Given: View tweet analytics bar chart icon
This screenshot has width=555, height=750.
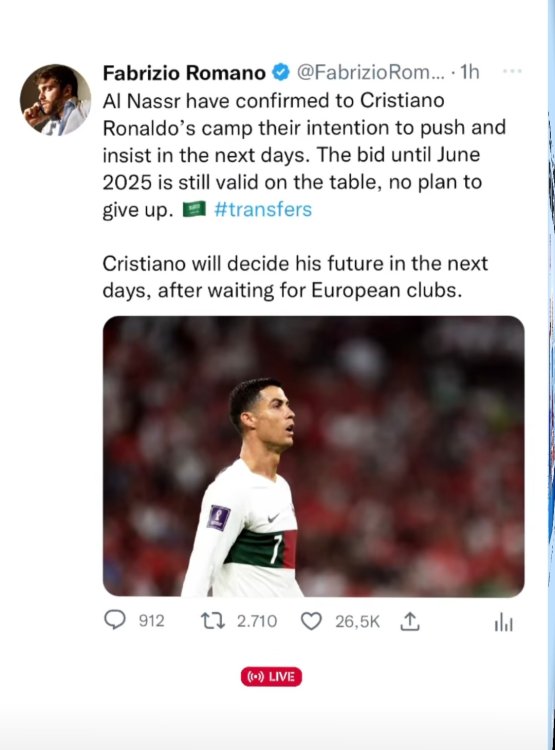Looking at the screenshot, I should pos(503,623).
